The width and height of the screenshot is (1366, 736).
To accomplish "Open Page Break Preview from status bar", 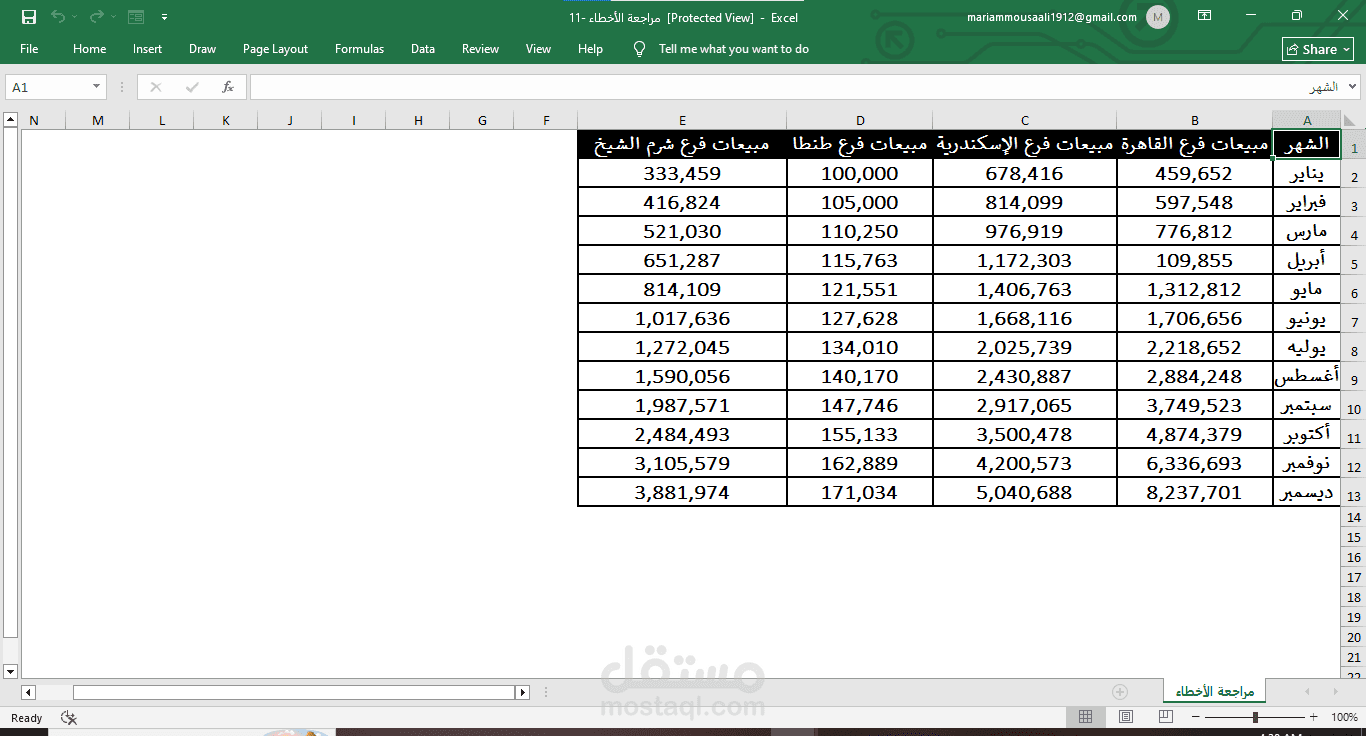I will pyautogui.click(x=1165, y=716).
